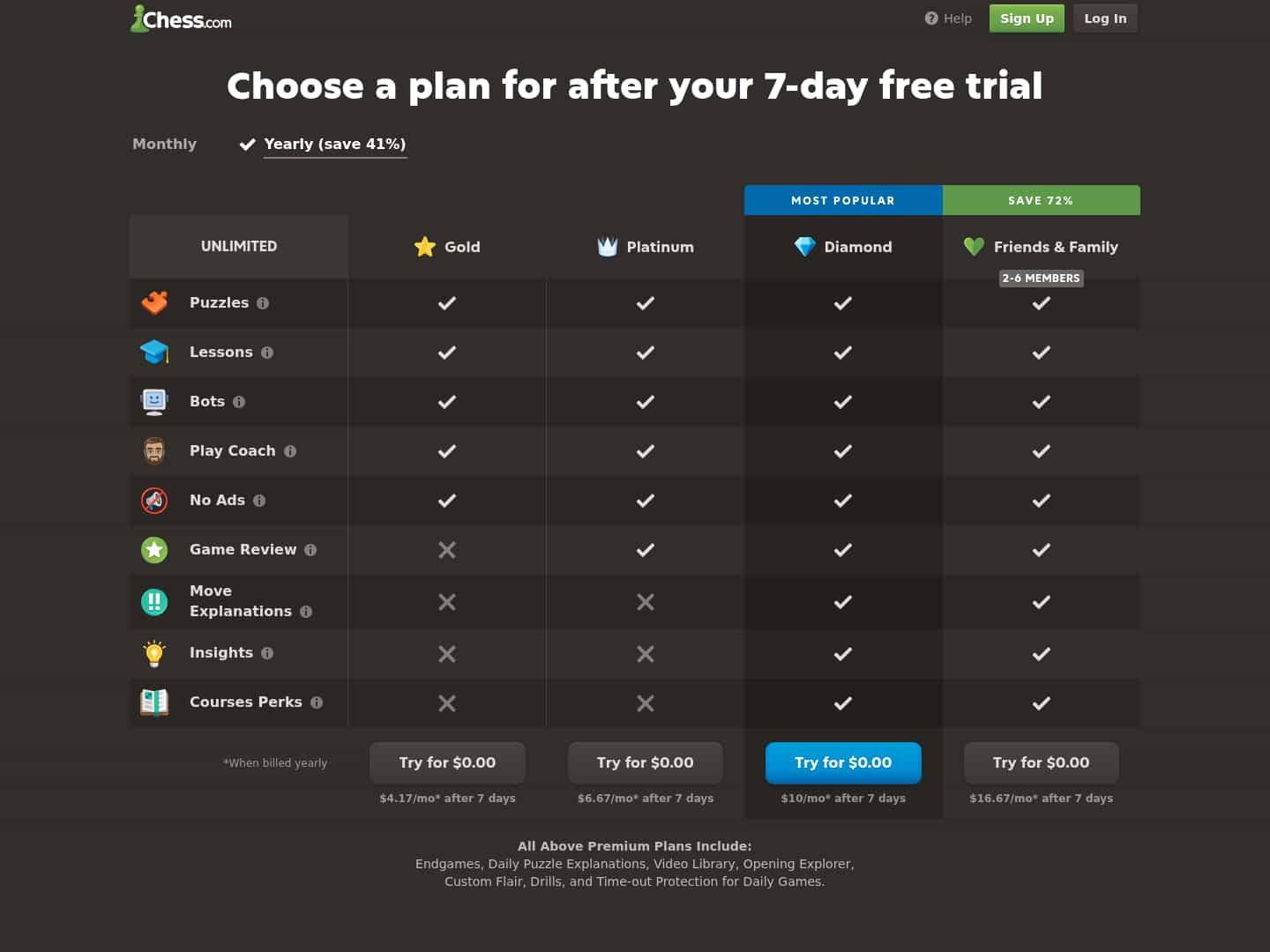
Task: Click the No Ads info icon
Action: (x=259, y=501)
